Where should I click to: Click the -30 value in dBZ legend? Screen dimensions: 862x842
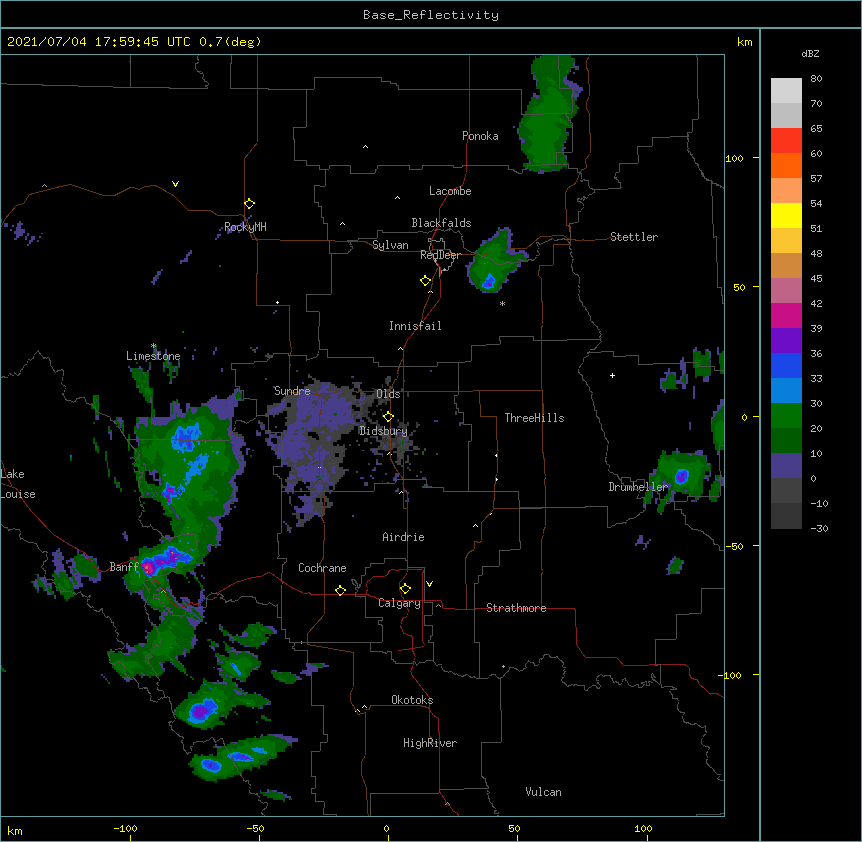tap(821, 528)
